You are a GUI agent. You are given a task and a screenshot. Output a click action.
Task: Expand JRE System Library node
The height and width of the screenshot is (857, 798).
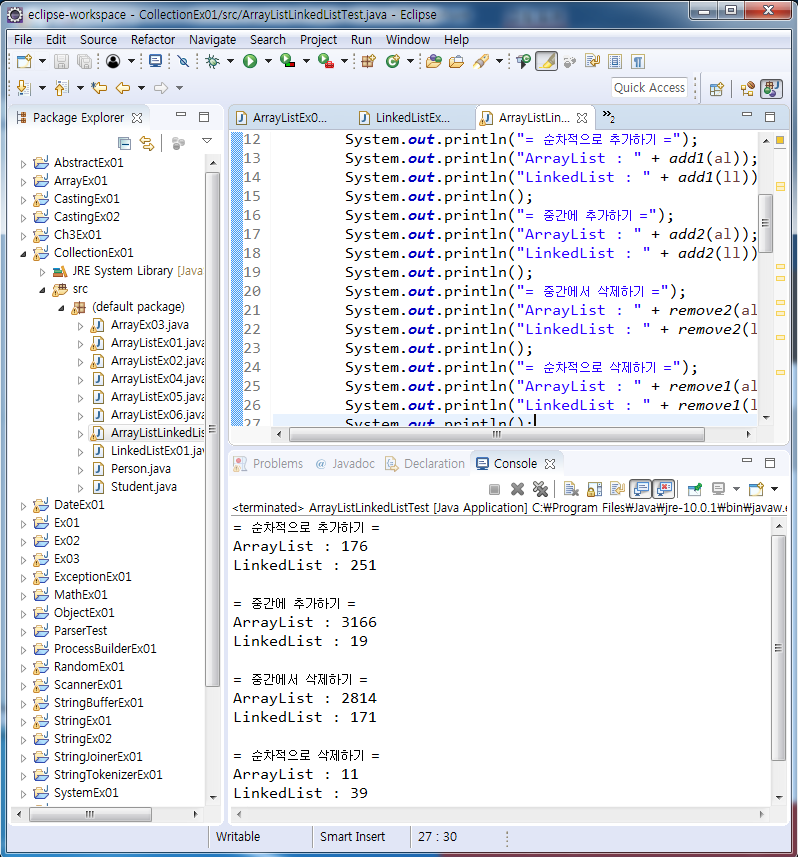(43, 272)
